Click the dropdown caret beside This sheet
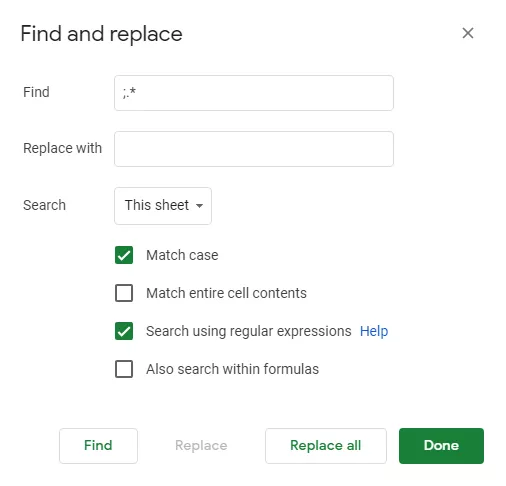Image resolution: width=506 pixels, height=486 pixels. [199, 206]
